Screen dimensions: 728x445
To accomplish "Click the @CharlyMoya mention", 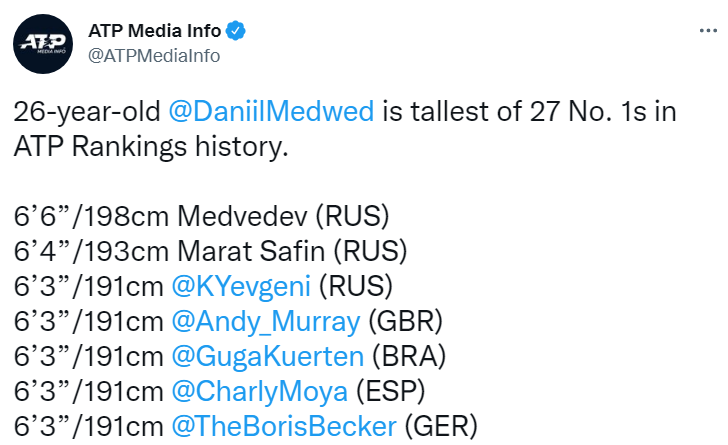I will tap(260, 392).
